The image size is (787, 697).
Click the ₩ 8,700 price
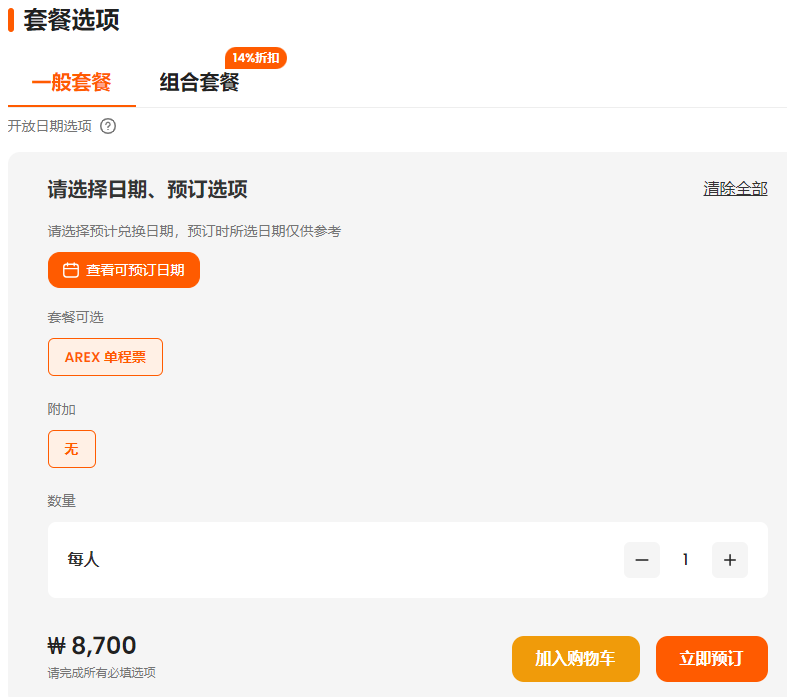(x=92, y=645)
